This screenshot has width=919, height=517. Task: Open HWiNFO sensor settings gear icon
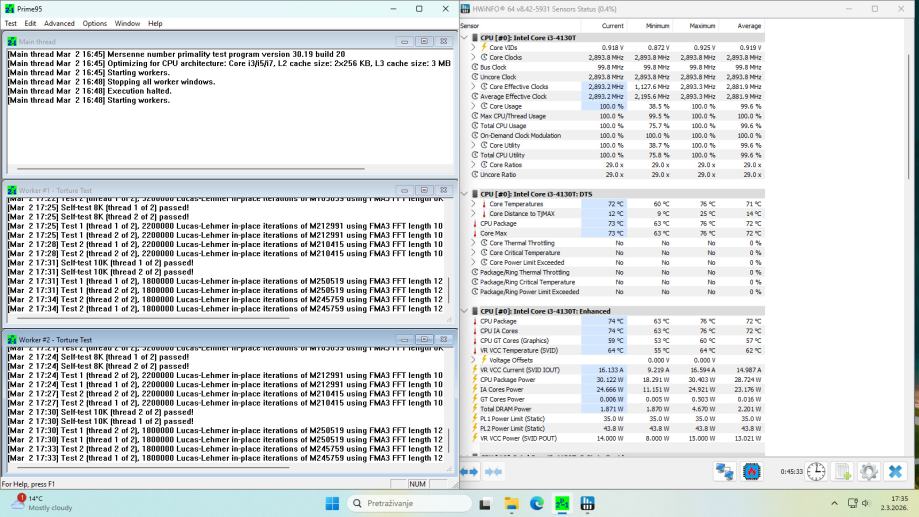coord(869,471)
